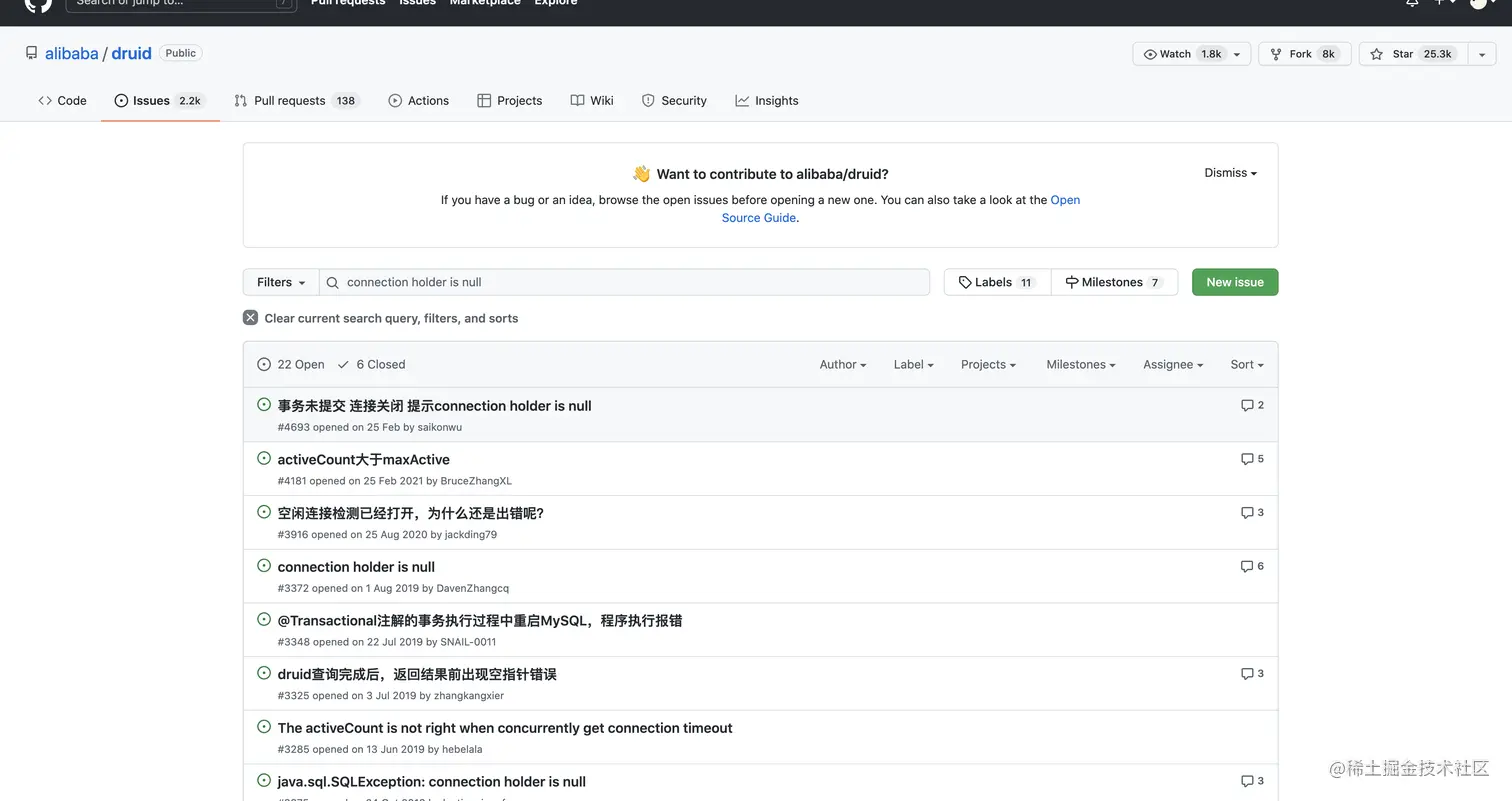This screenshot has height=801, width=1512.
Task: Click author DavenZhangcq link
Action: click(x=473, y=588)
